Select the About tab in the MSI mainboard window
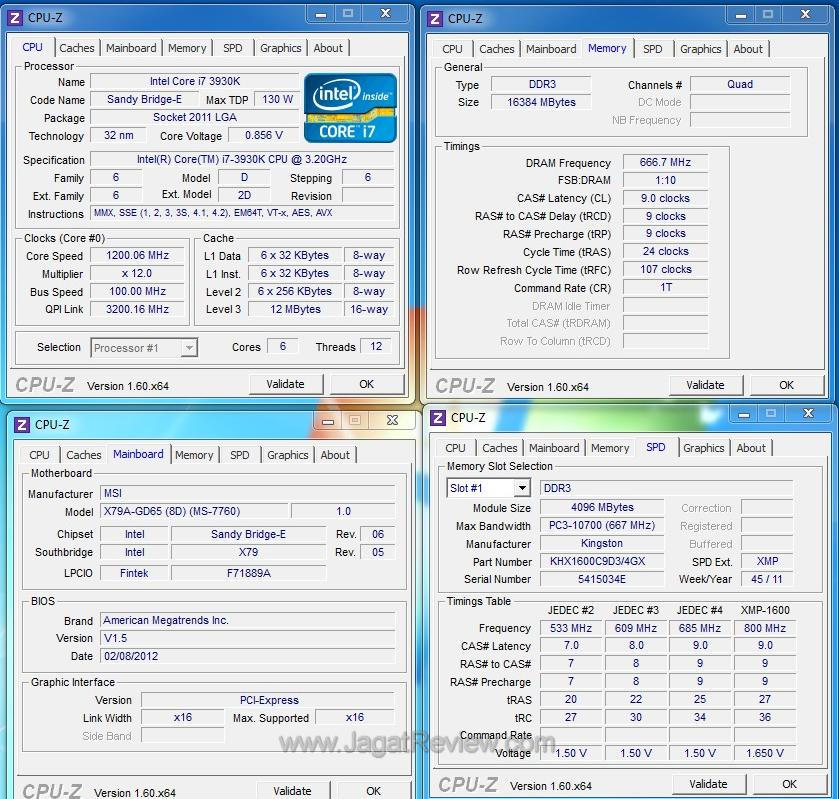The width and height of the screenshot is (839, 799). pos(335,455)
